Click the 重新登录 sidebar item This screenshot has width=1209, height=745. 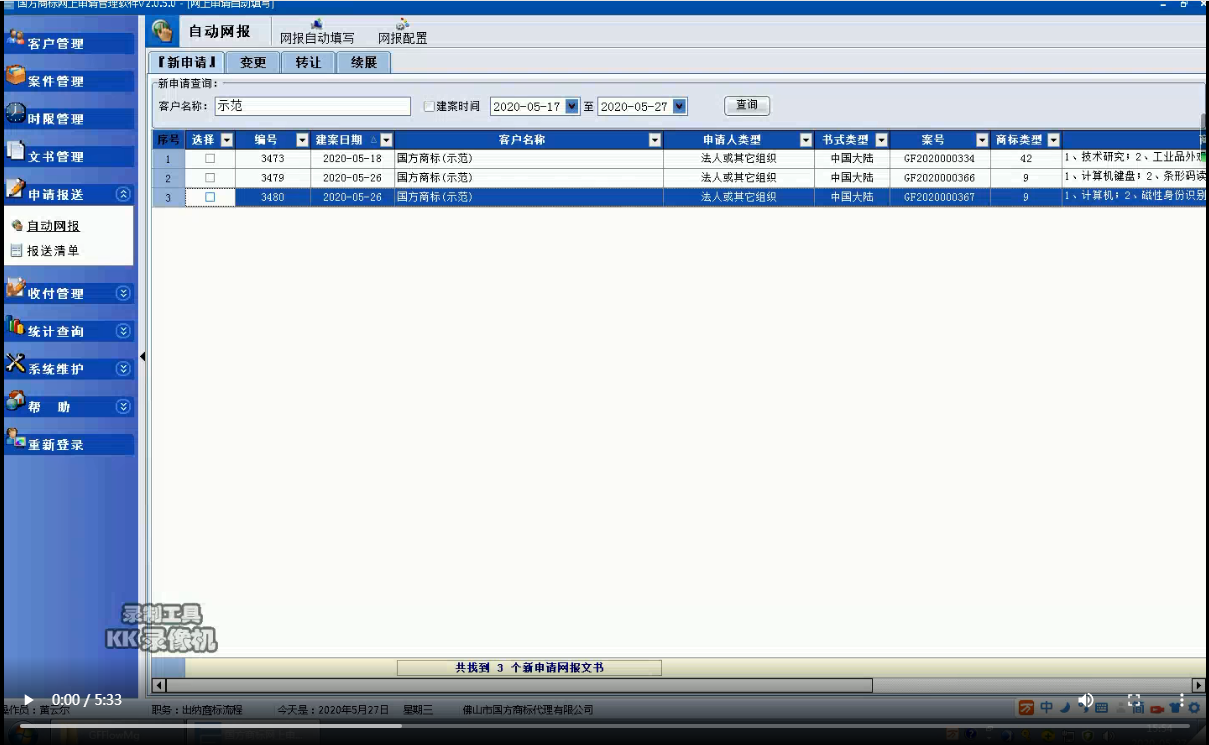(x=68, y=445)
